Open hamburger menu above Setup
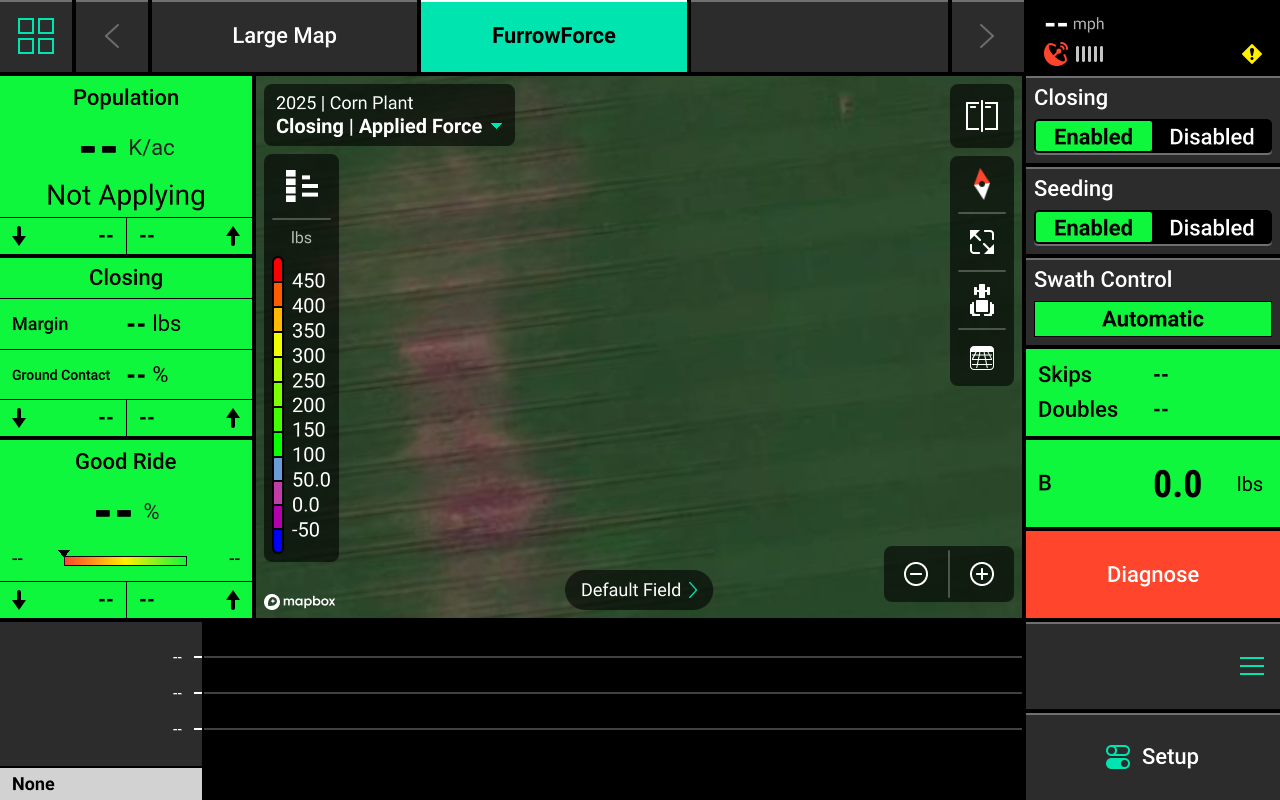Screen dimensions: 1280x800 click(1251, 667)
